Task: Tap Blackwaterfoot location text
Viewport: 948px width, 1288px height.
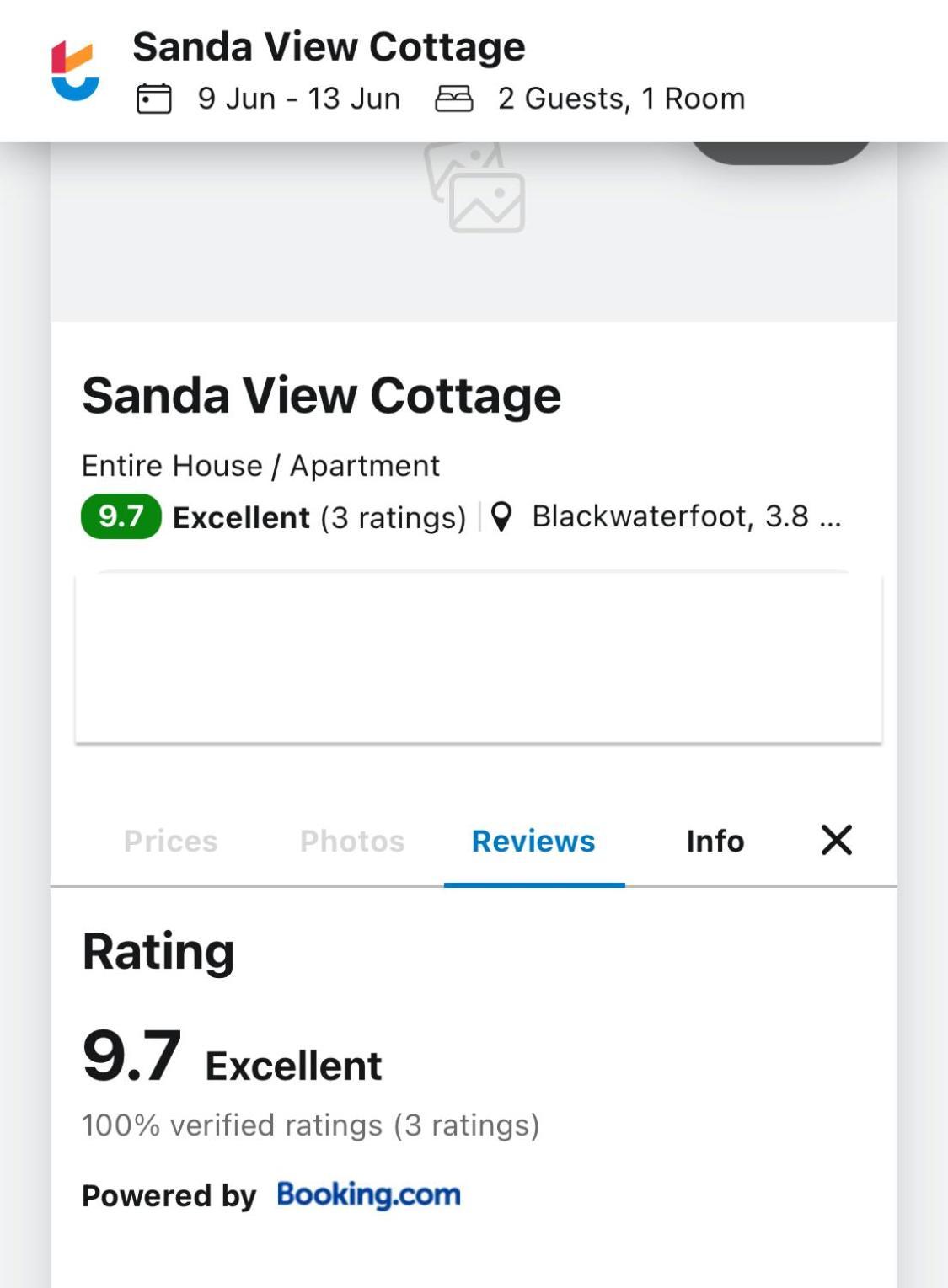Action: tap(687, 516)
